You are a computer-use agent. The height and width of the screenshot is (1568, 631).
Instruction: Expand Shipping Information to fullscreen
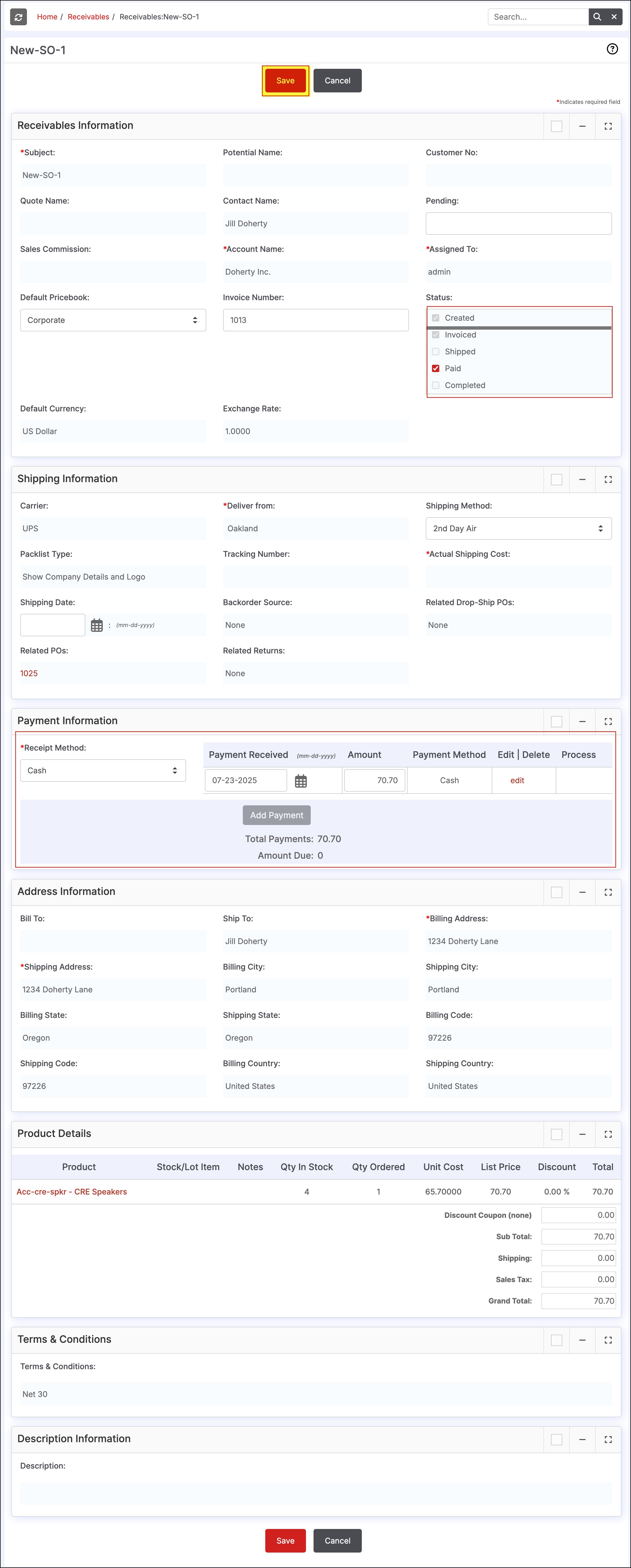[608, 480]
